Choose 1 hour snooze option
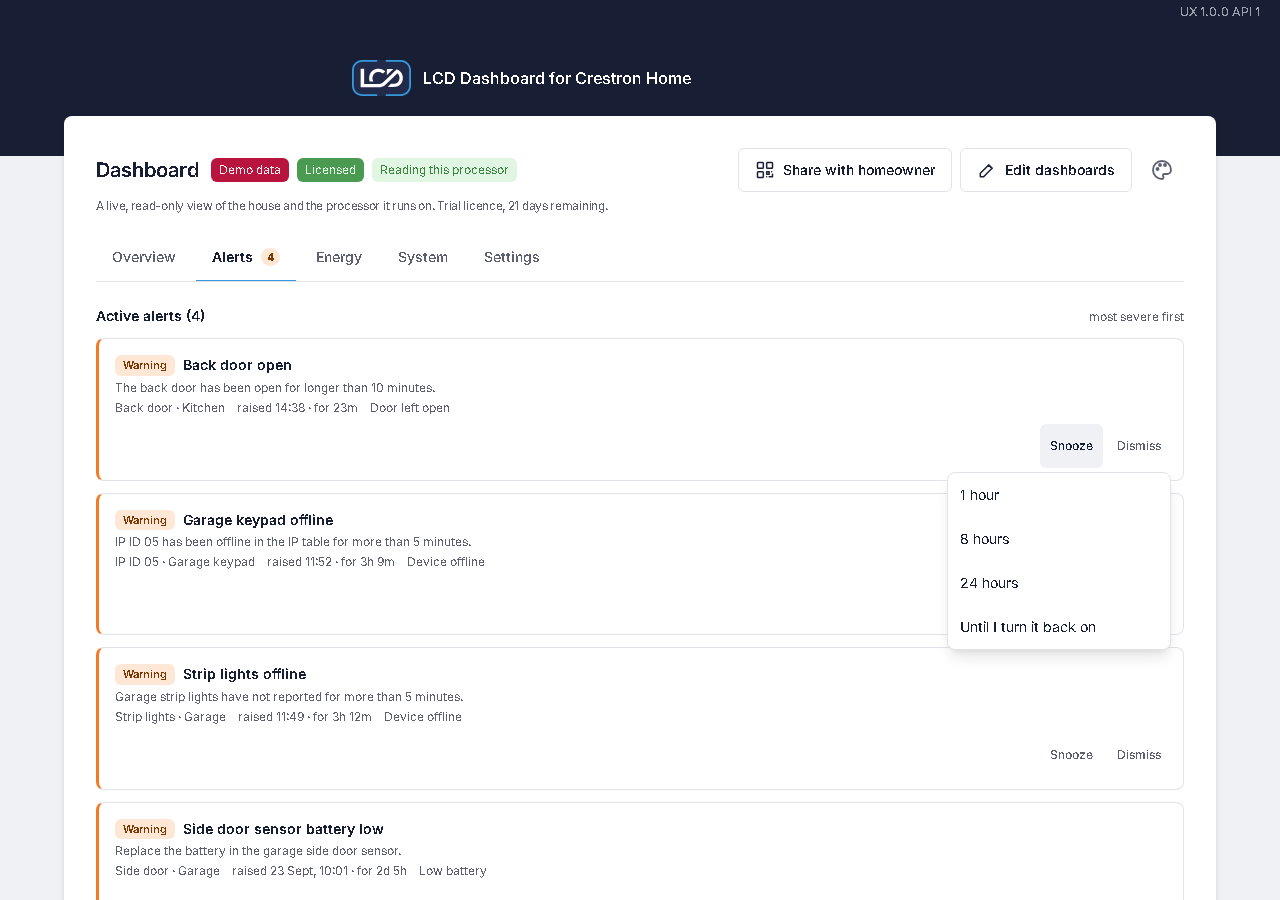This screenshot has width=1280, height=900. tap(1059, 495)
